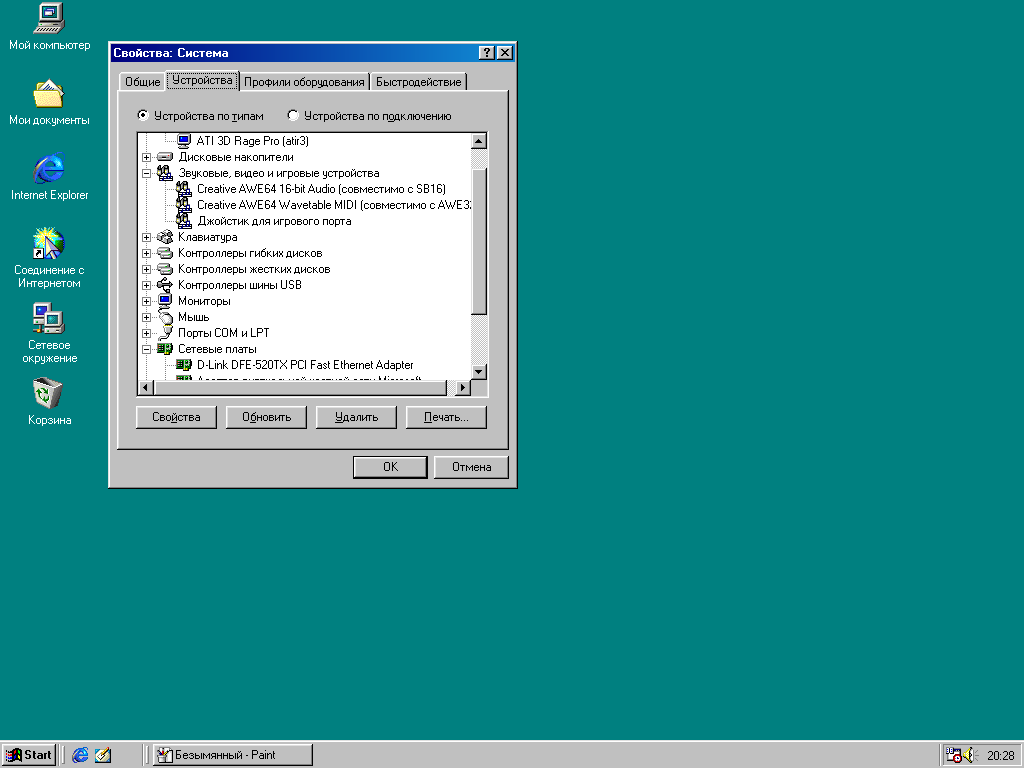Collapse the Звуковые, видео и игровые устройства node
The height and width of the screenshot is (768, 1024).
tap(146, 173)
